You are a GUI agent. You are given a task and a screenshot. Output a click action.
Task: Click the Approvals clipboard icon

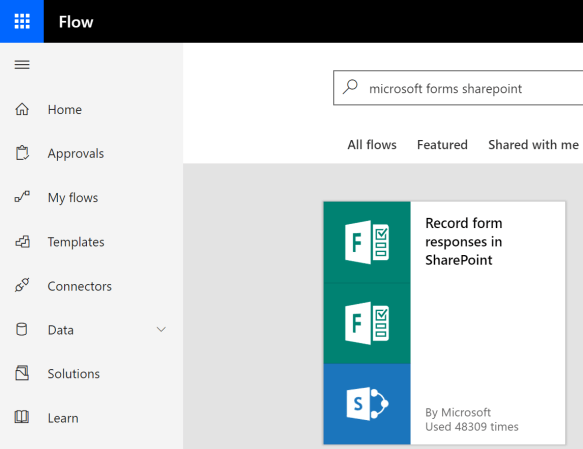click(22, 153)
